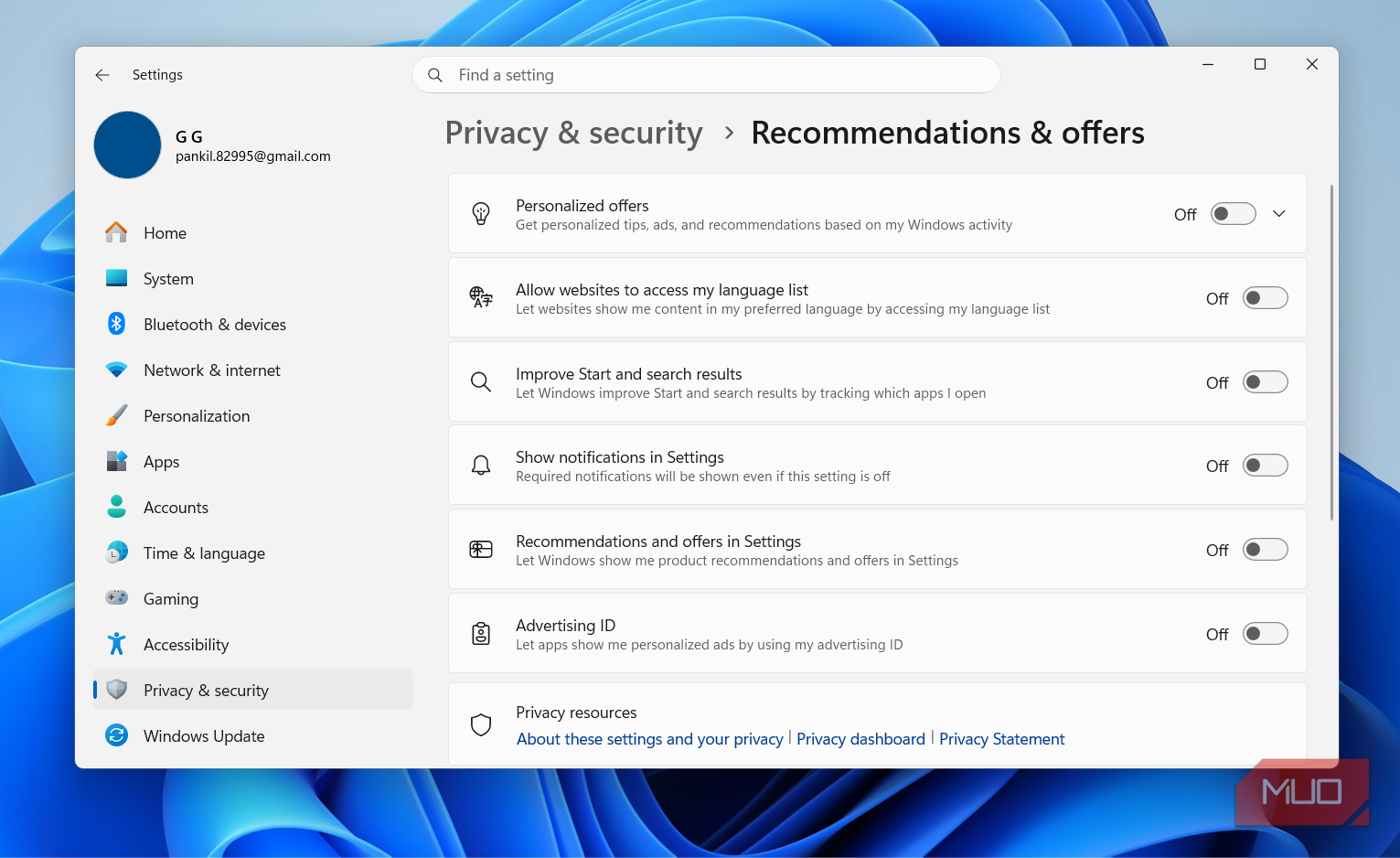Click the Bluetooth icon in sidebar
Viewport: 1400px width, 858px height.
pos(116,324)
